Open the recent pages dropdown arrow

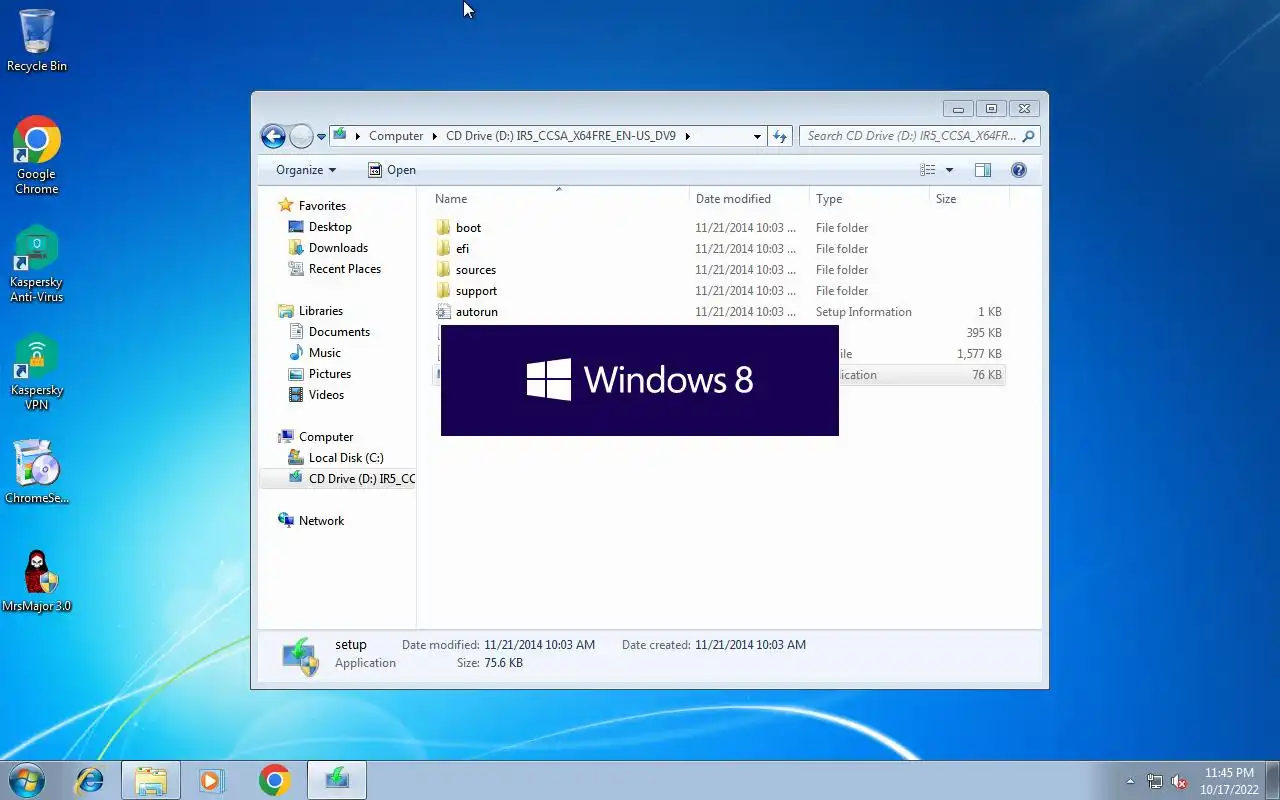[x=321, y=136]
